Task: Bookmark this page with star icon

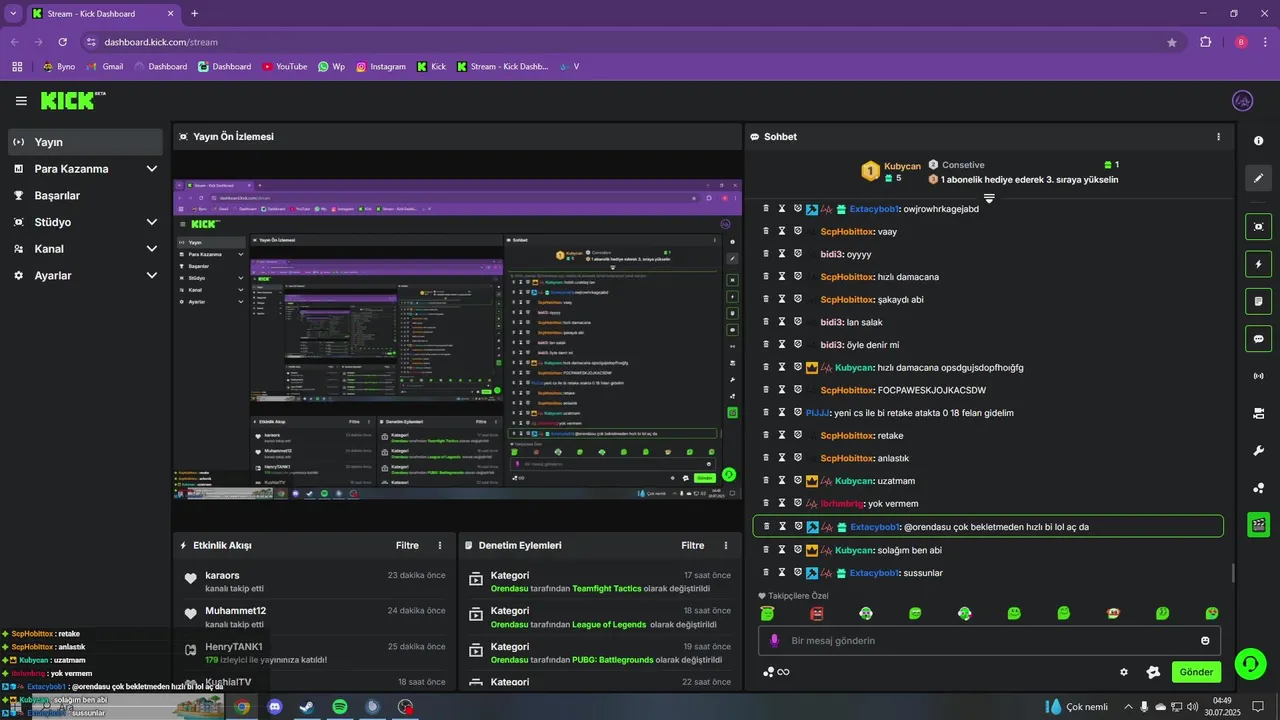Action: pos(1172,42)
